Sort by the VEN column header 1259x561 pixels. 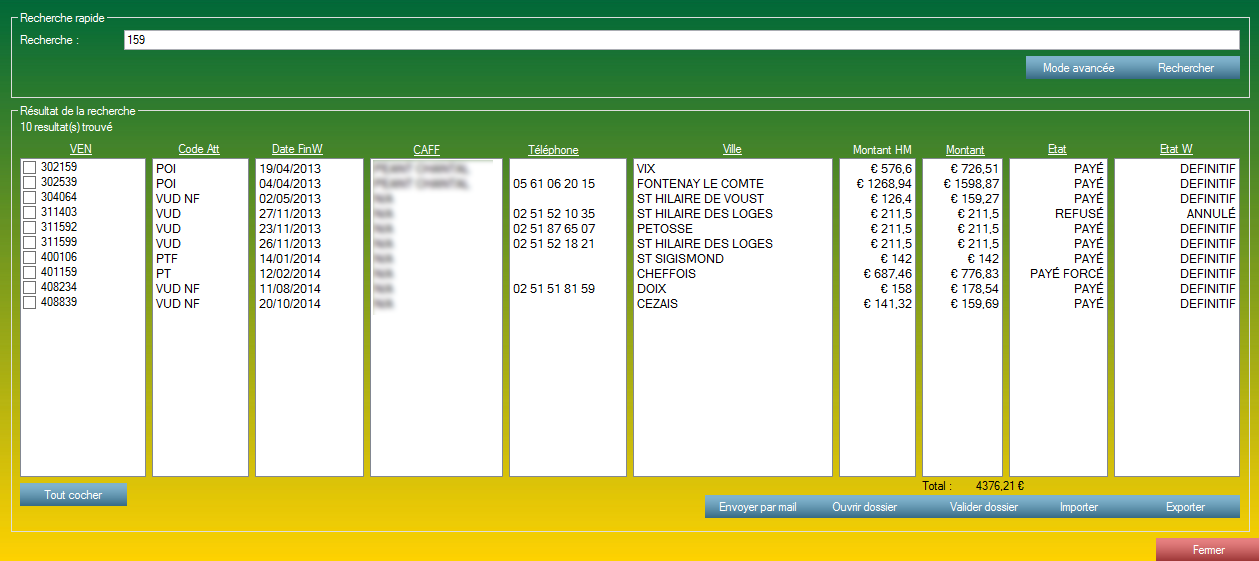pos(81,150)
